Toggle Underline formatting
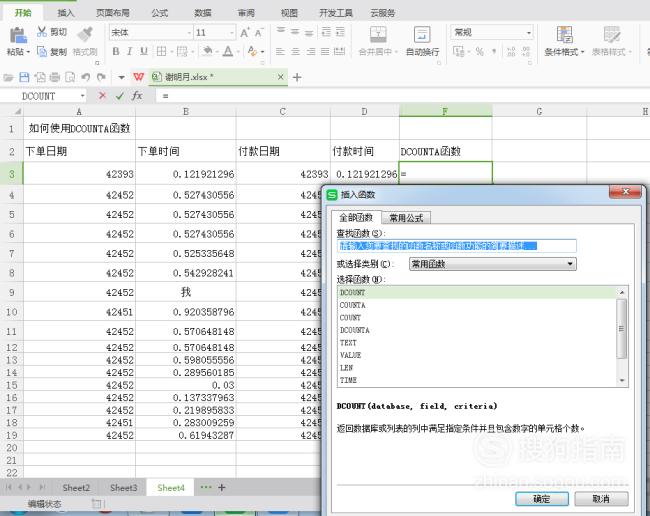This screenshot has width=650, height=516. click(143, 51)
